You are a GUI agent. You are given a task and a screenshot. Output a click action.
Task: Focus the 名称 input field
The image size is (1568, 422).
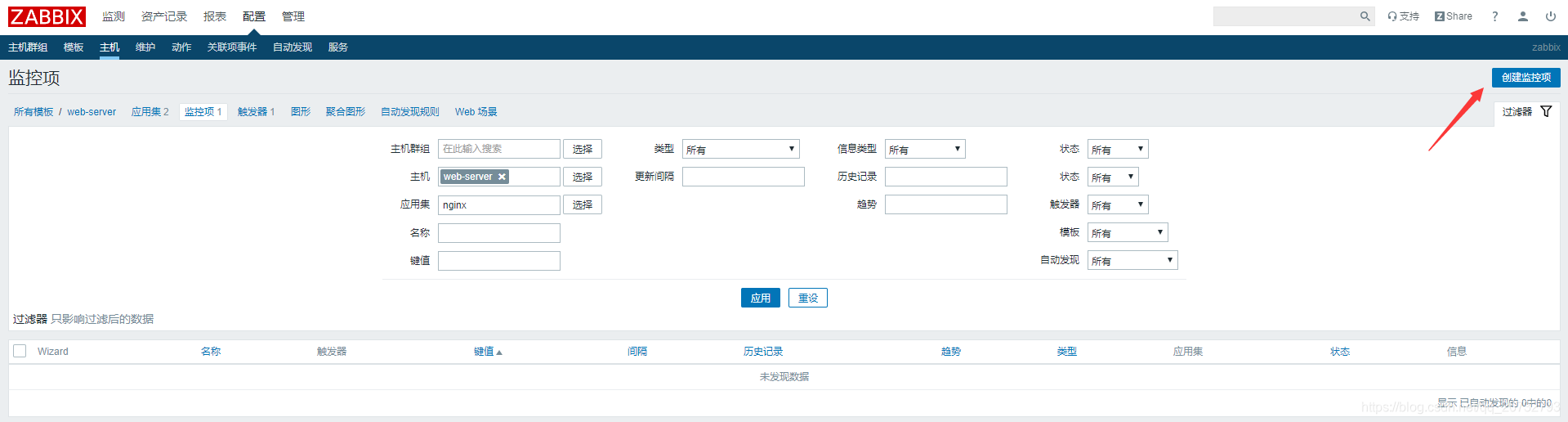(499, 233)
